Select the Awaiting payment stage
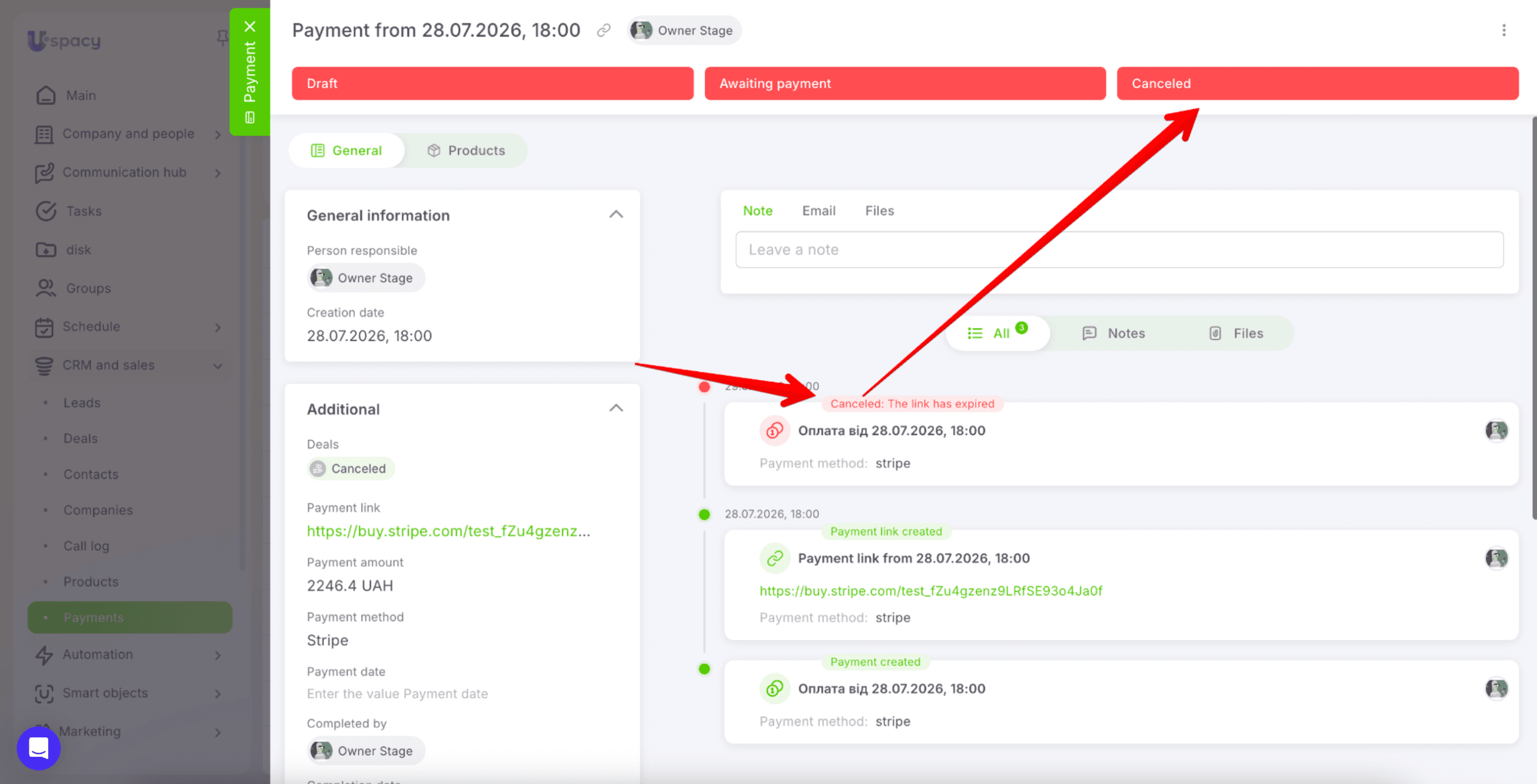 (x=905, y=83)
